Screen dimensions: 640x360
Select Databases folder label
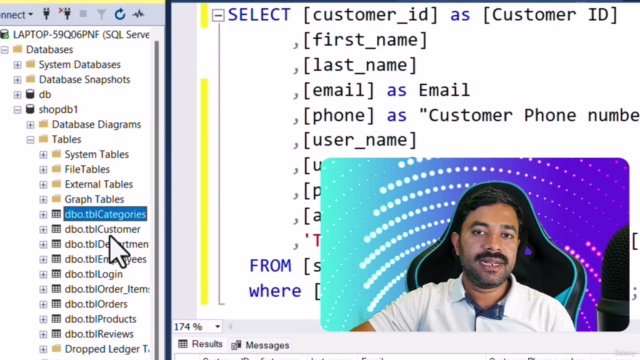pyautogui.click(x=49, y=49)
